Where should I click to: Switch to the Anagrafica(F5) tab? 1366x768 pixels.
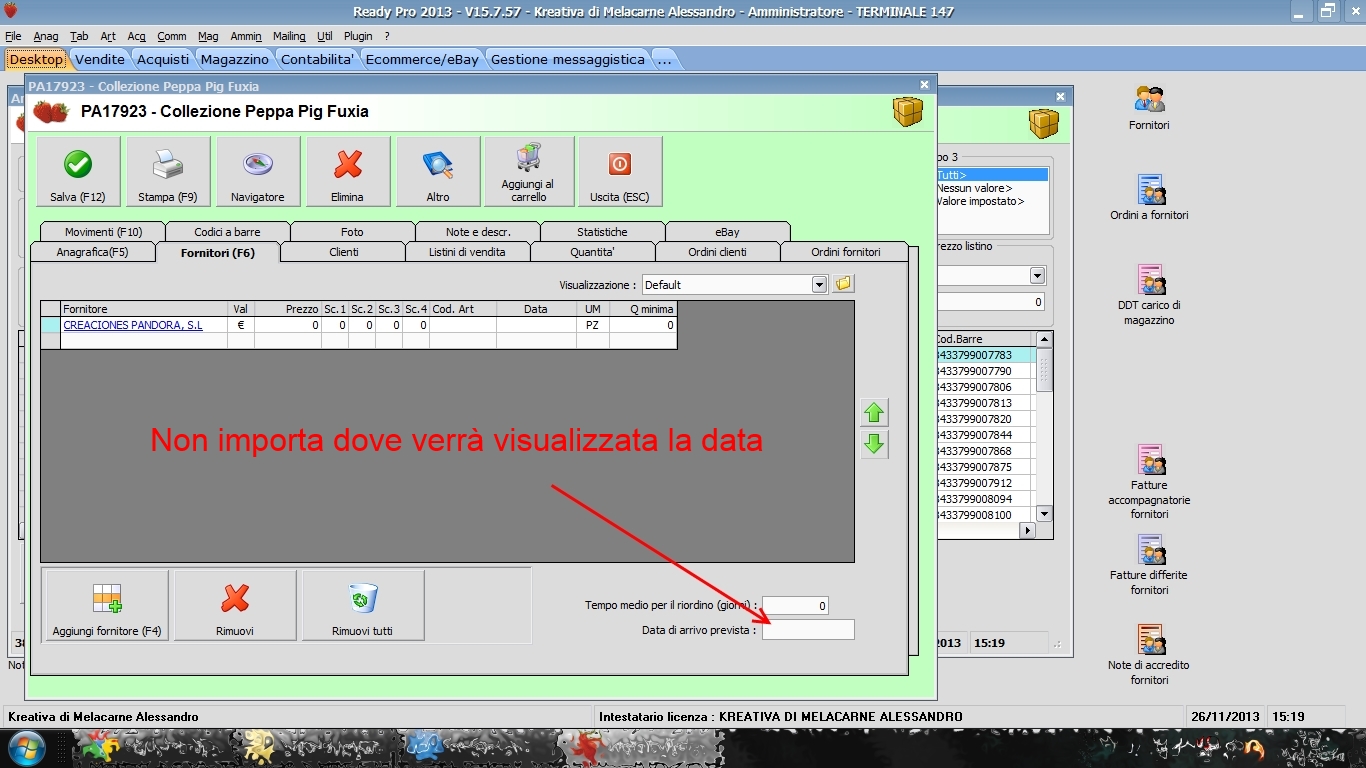click(93, 252)
